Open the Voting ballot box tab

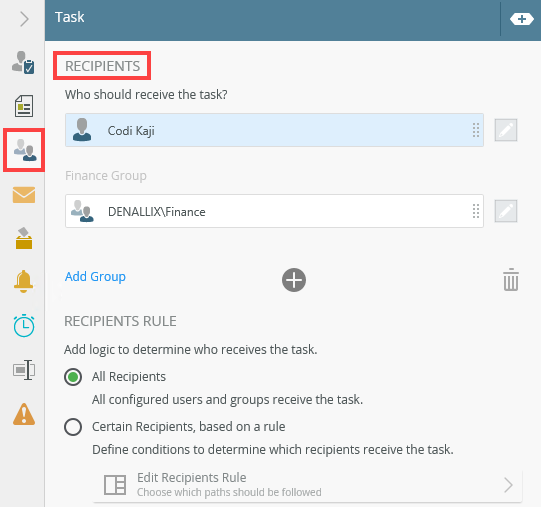pyautogui.click(x=24, y=238)
